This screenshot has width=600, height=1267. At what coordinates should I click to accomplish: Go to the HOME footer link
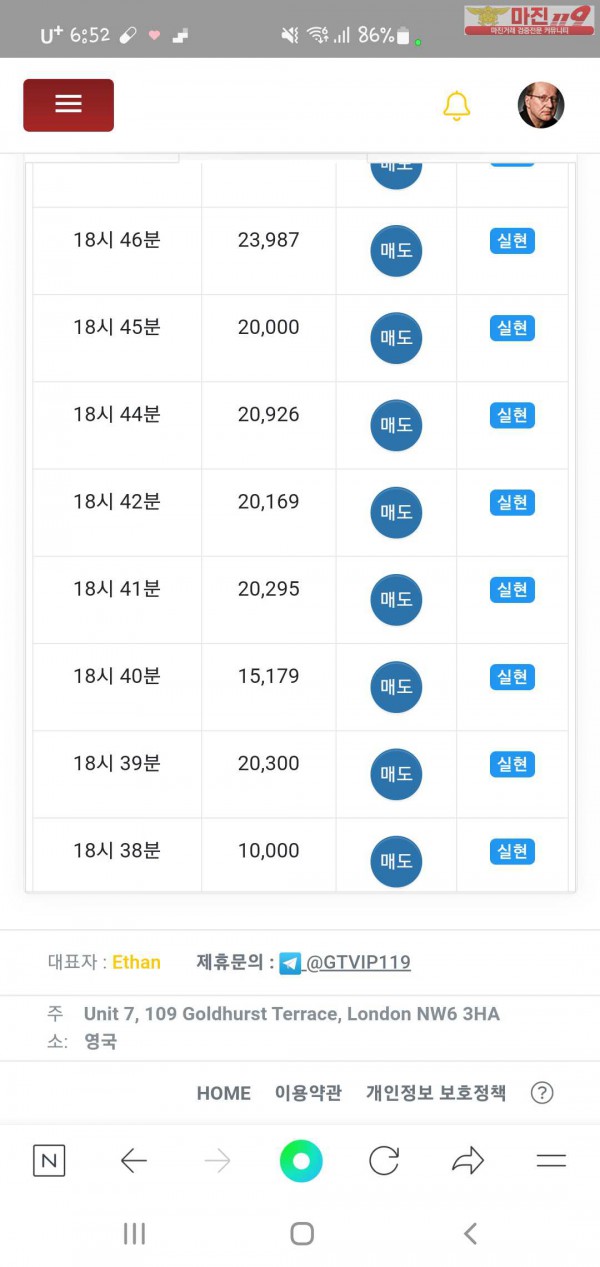[223, 1093]
